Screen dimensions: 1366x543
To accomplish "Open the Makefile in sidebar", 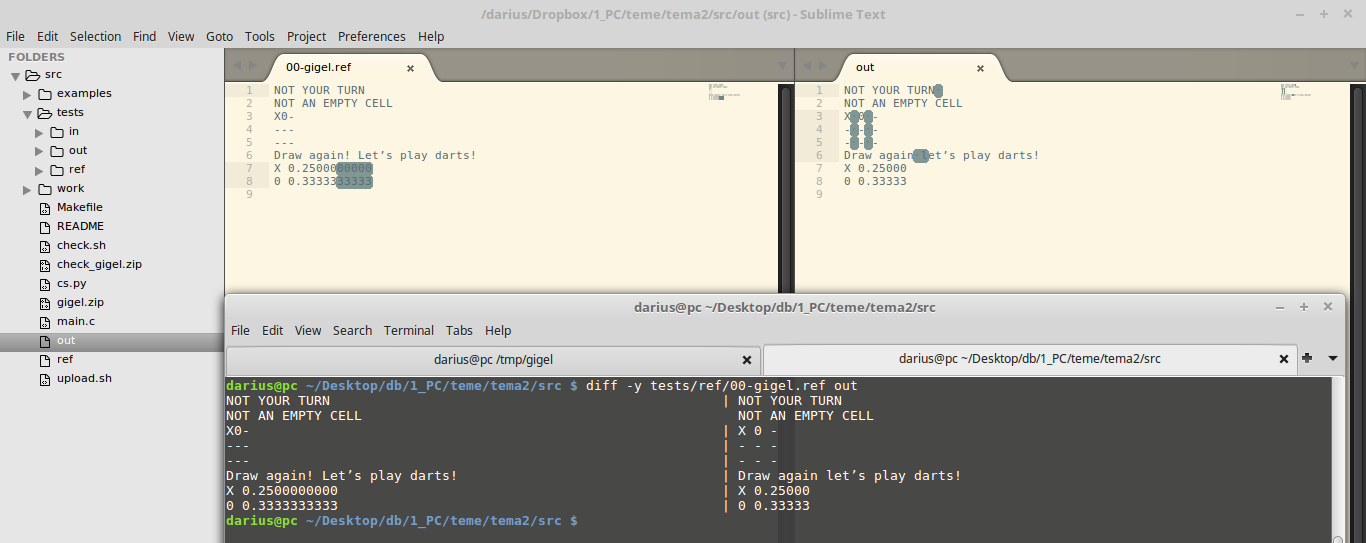I will 79,208.
